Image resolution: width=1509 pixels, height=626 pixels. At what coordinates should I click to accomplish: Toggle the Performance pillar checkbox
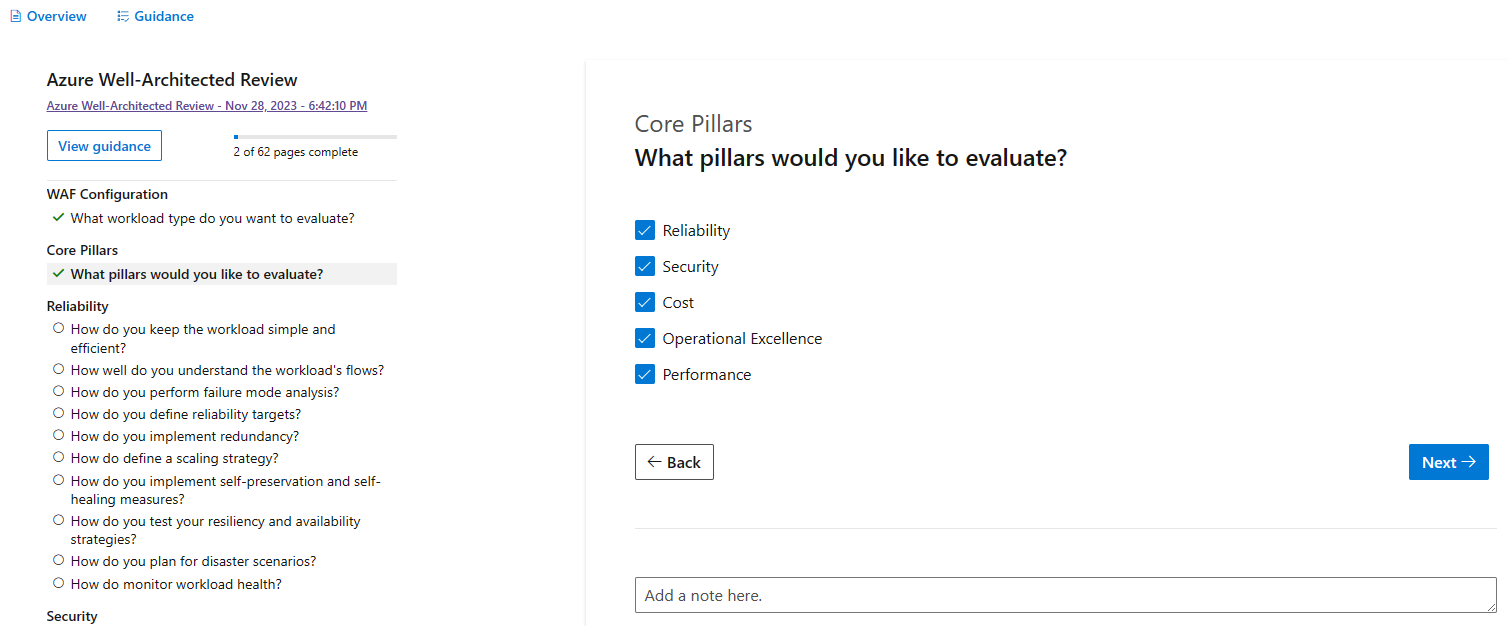(644, 374)
